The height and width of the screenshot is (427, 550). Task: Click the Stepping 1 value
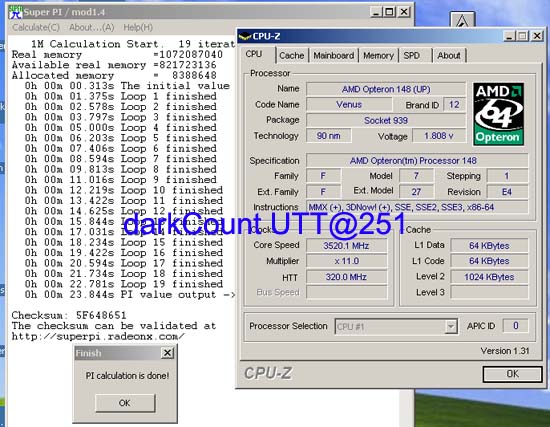pos(507,176)
